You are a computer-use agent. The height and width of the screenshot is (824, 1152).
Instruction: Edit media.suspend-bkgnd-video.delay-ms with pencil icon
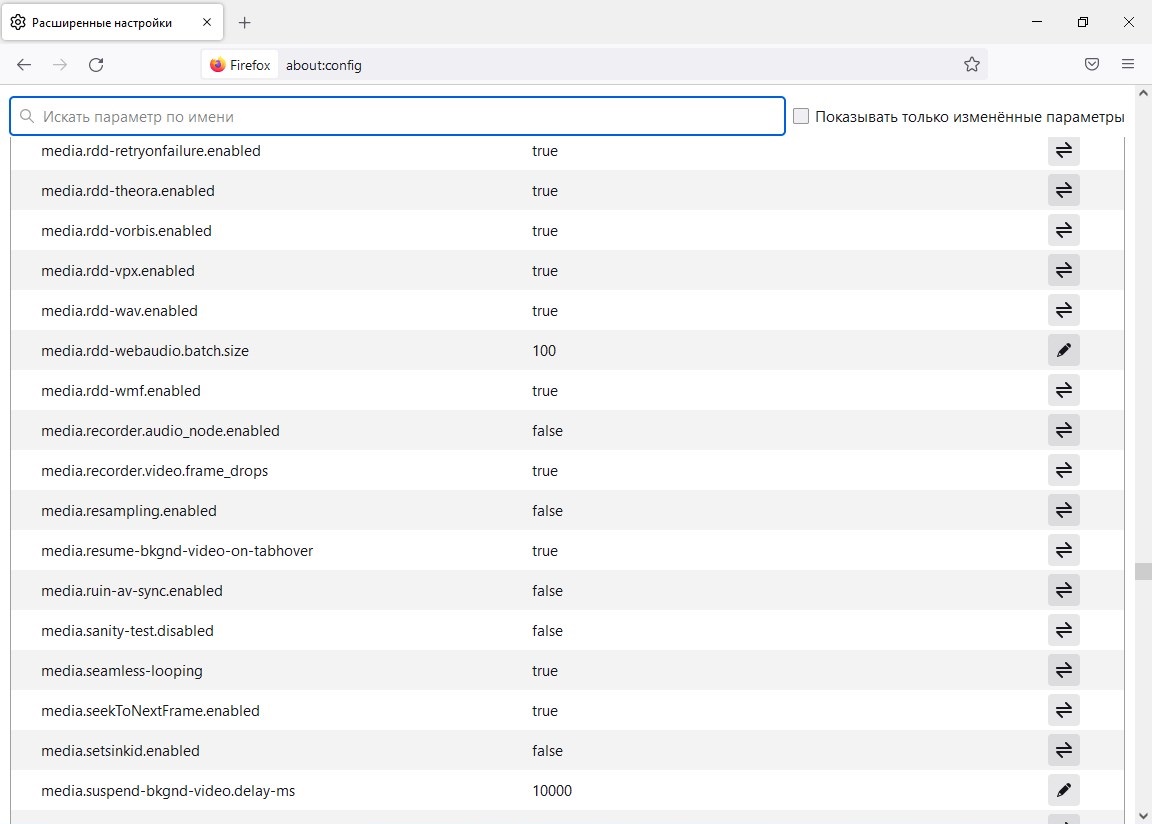(x=1064, y=791)
